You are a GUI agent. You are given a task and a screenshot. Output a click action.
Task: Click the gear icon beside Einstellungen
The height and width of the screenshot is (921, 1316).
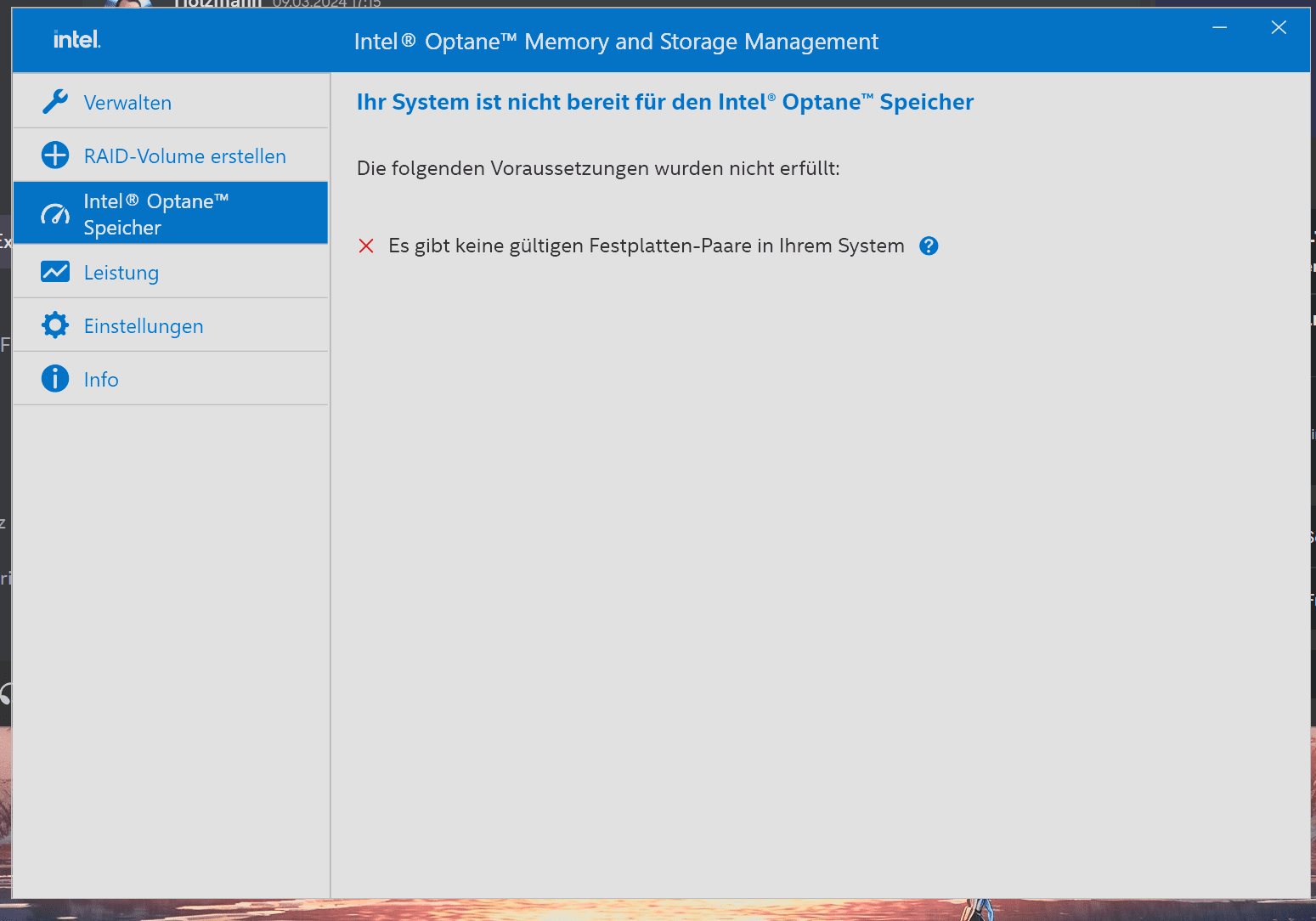coord(55,325)
